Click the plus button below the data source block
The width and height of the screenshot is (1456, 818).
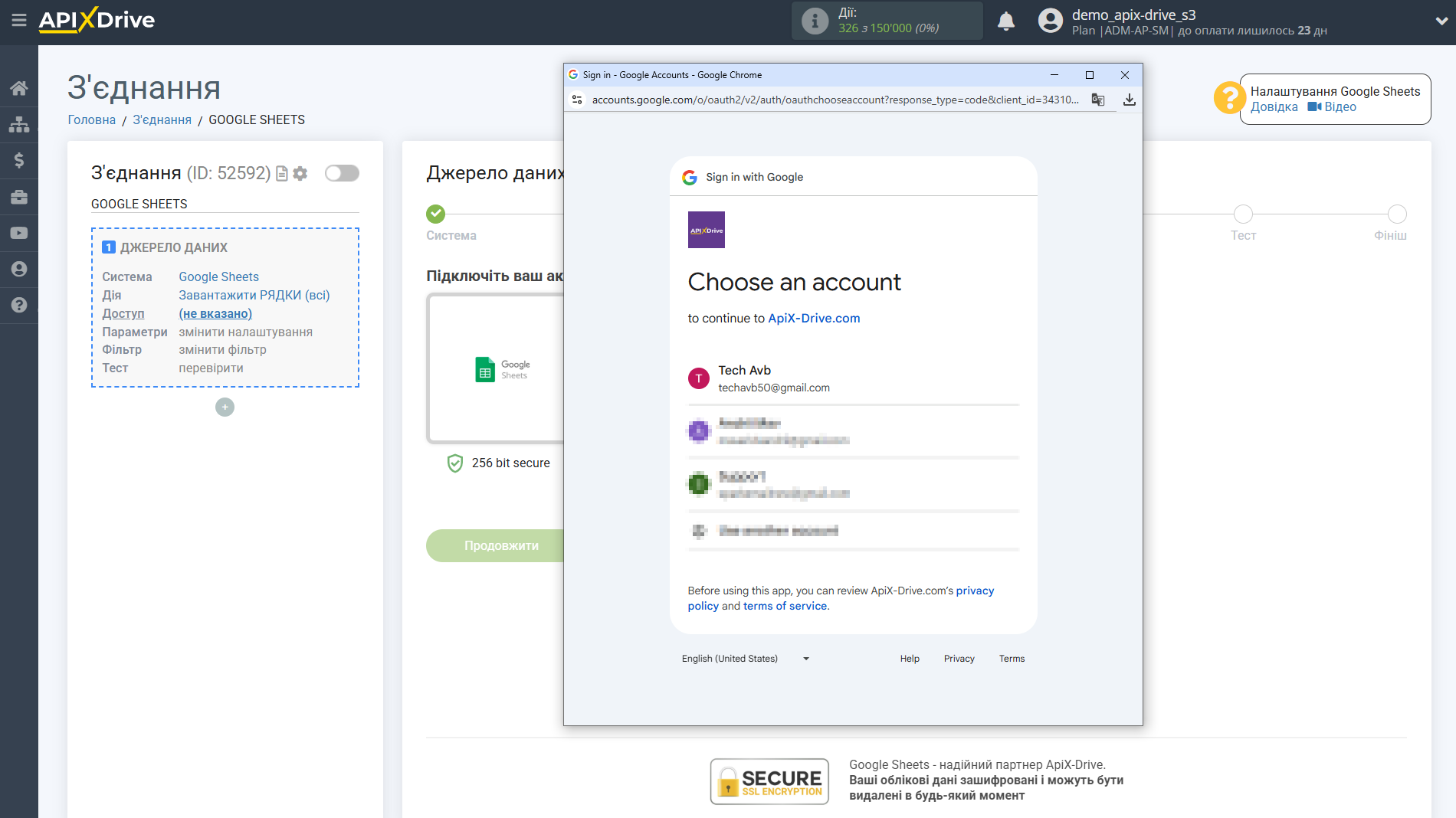(x=225, y=407)
